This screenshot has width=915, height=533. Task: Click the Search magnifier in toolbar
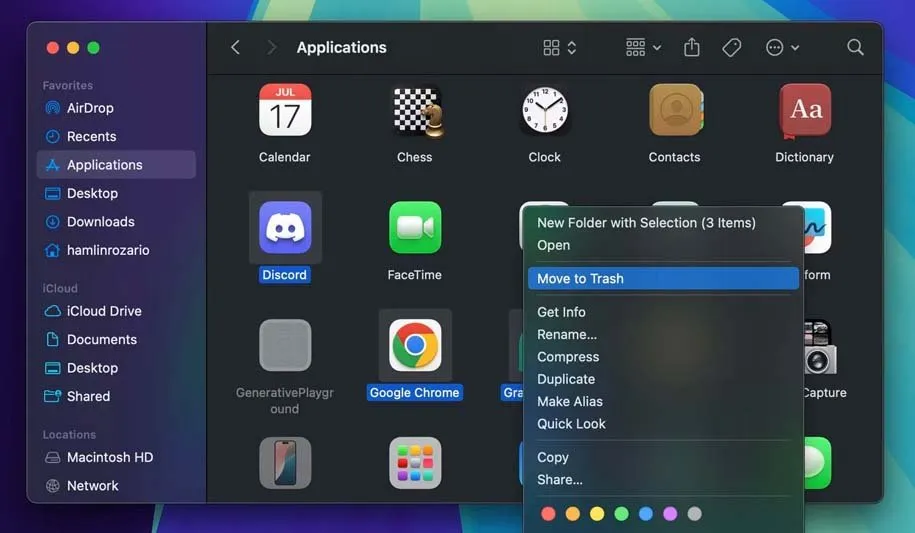[x=855, y=47]
